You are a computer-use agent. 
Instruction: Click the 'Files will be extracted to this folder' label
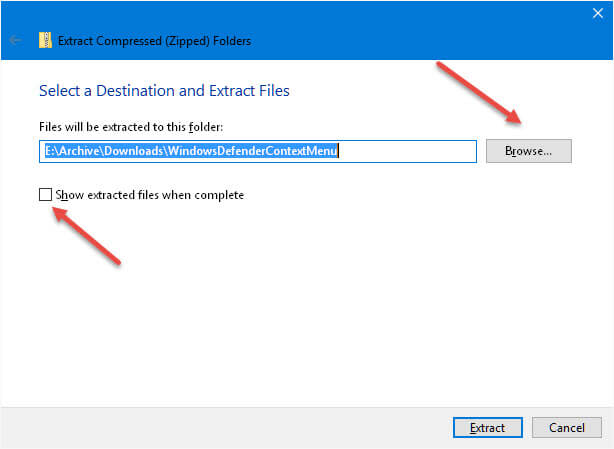coord(131,127)
